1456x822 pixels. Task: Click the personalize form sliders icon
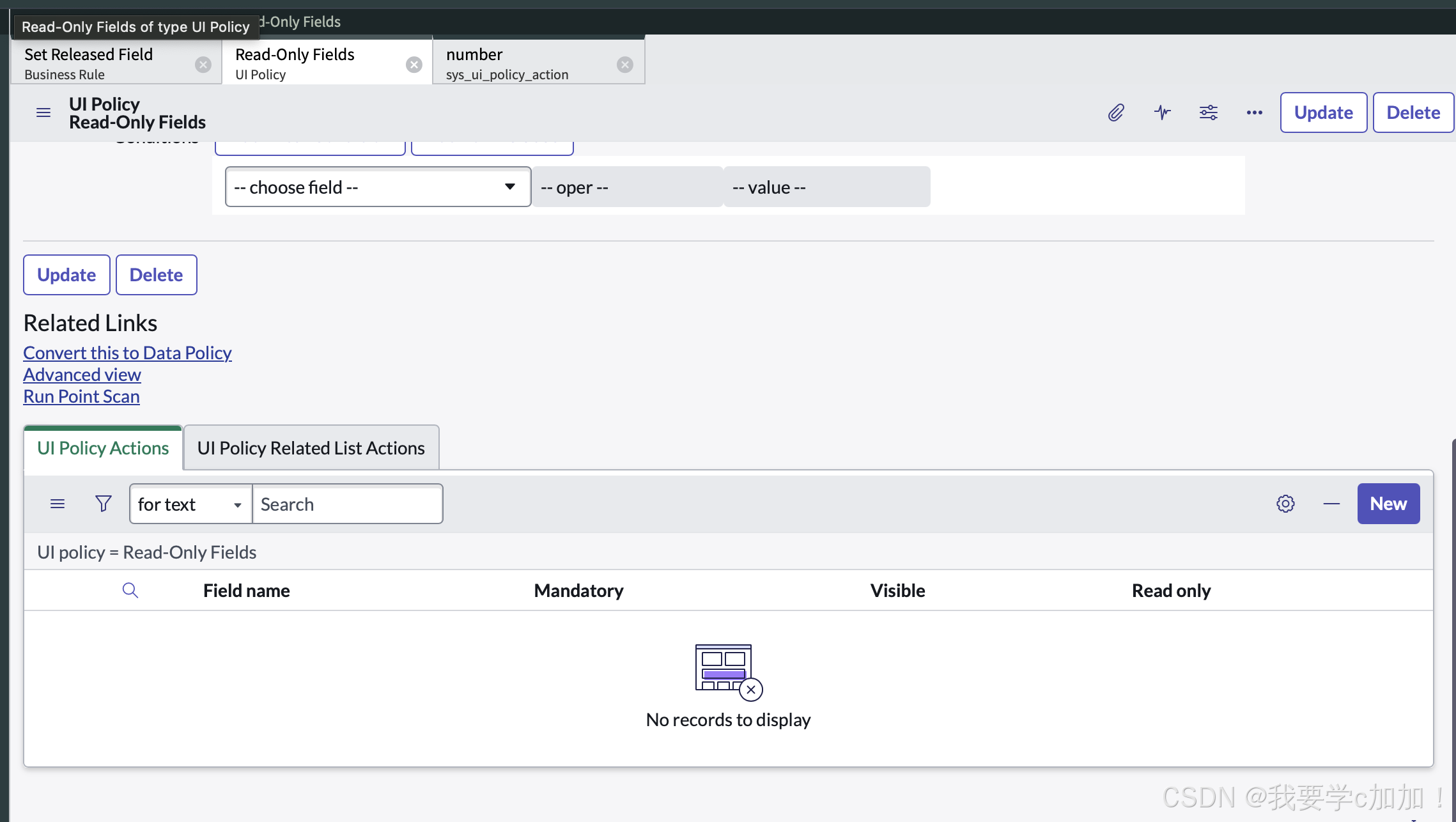[1208, 112]
